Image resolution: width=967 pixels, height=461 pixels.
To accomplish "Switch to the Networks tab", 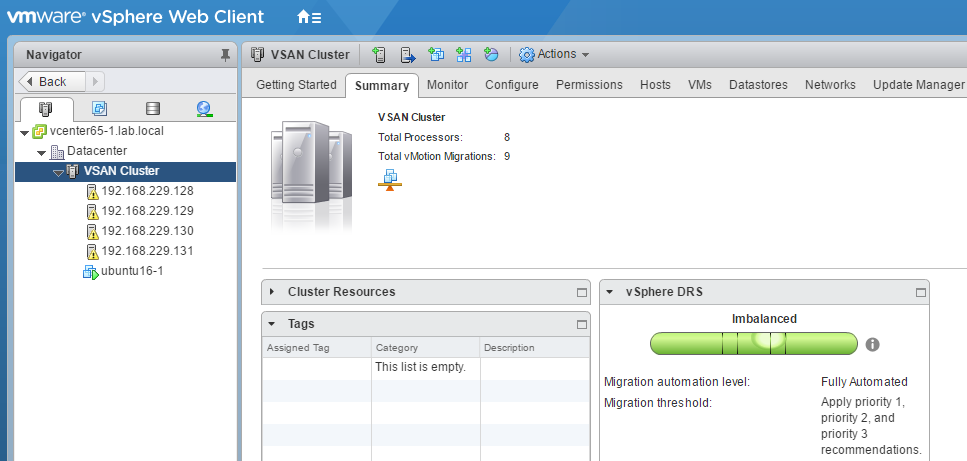I will click(x=830, y=85).
